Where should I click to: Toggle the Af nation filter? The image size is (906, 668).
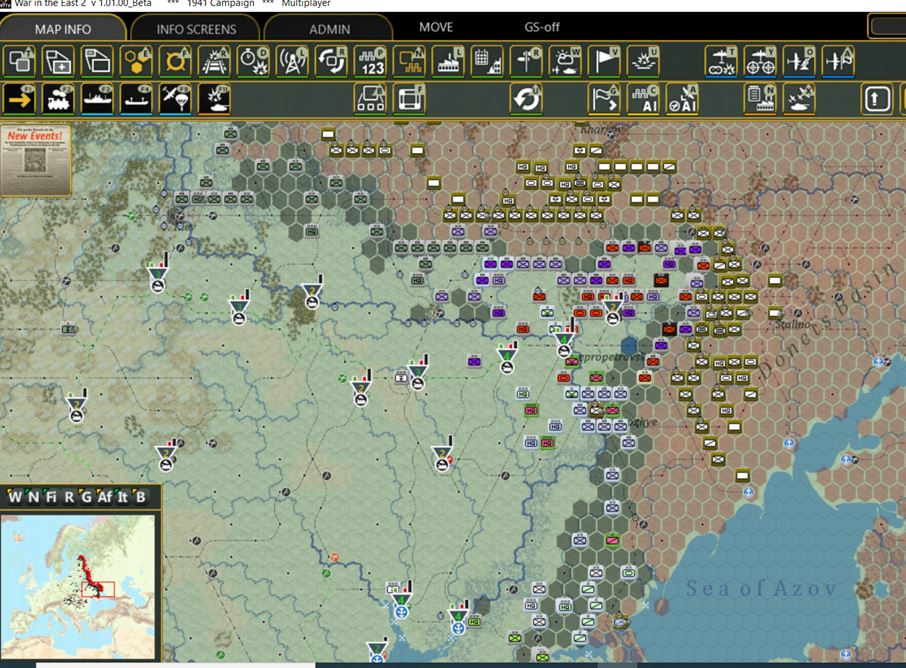pyautogui.click(x=104, y=496)
